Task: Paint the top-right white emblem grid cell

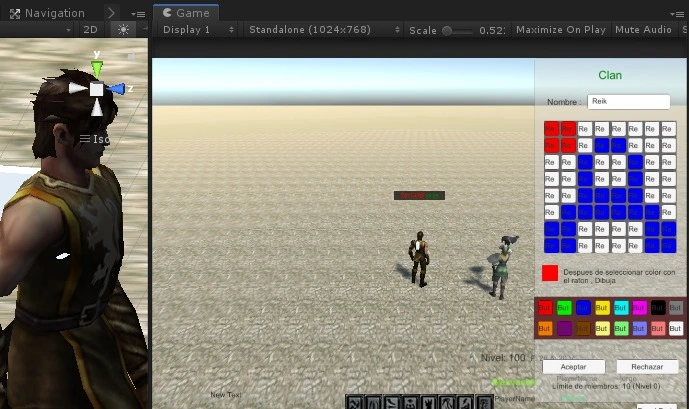Action: click(x=668, y=129)
